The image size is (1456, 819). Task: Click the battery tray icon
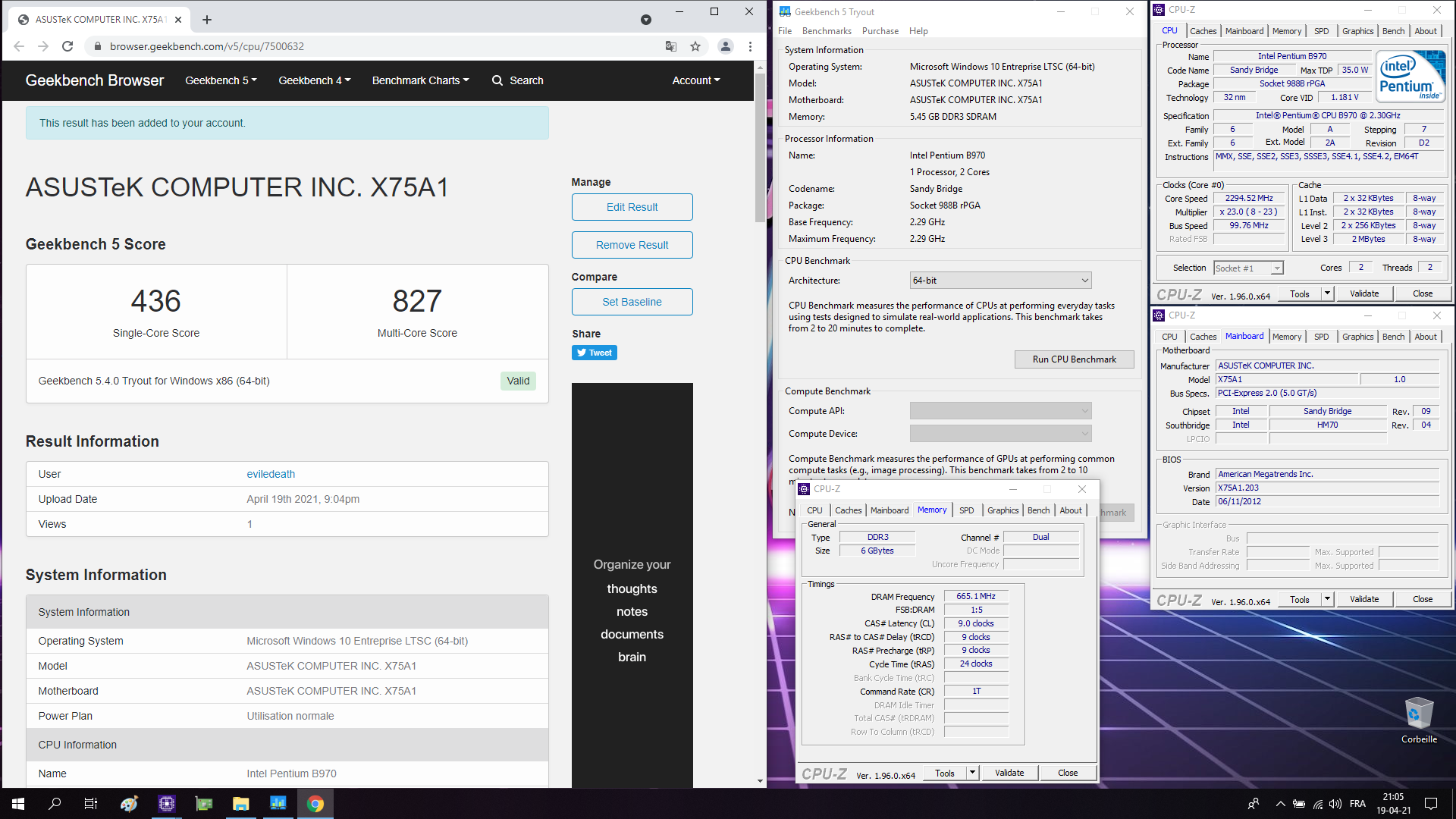click(1299, 804)
